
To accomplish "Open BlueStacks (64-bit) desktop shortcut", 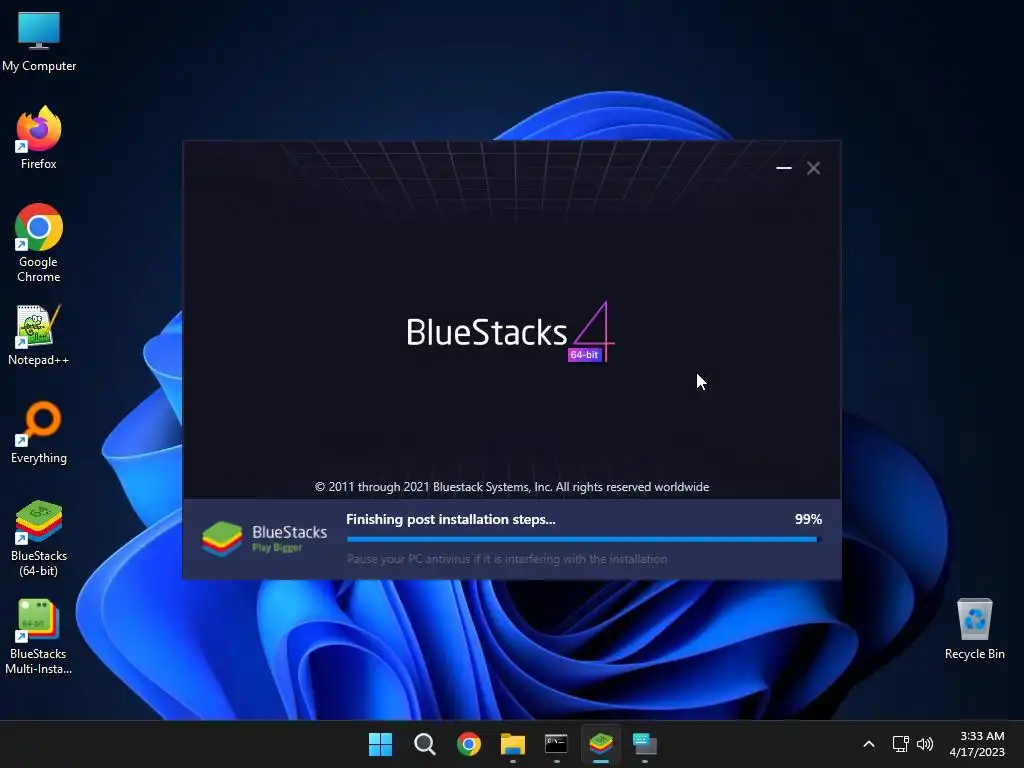I will (x=39, y=538).
